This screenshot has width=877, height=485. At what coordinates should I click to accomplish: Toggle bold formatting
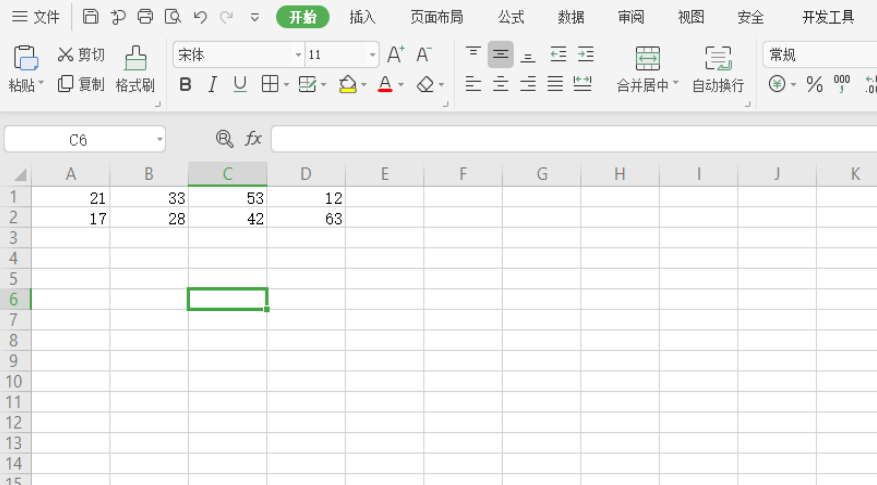click(185, 84)
